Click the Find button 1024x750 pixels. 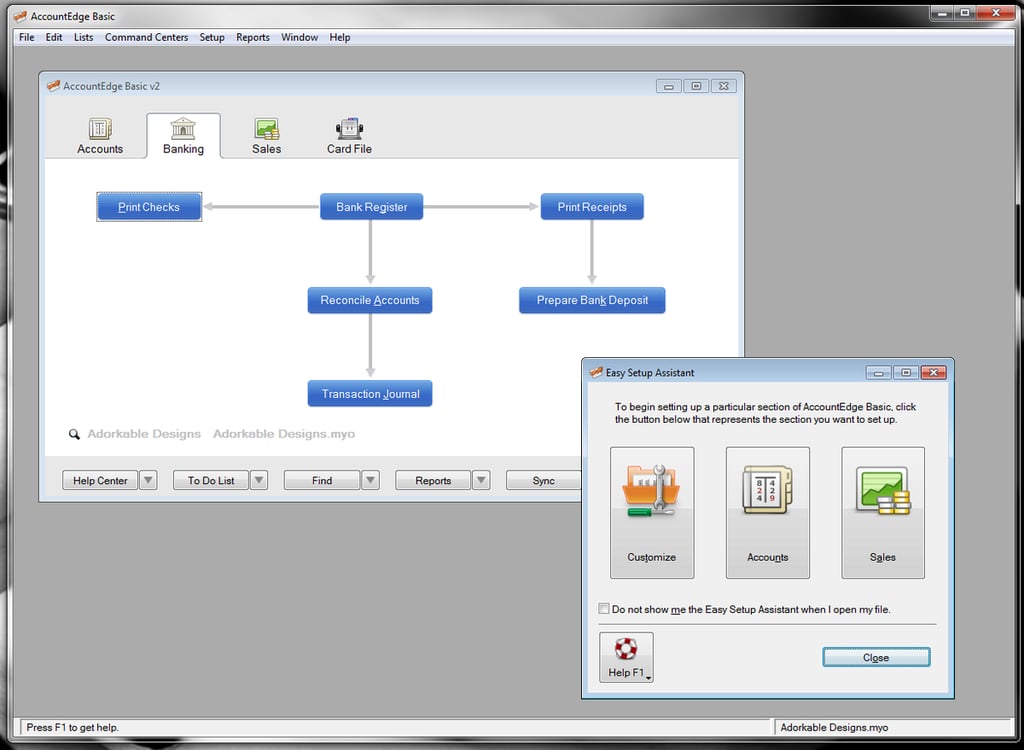point(322,480)
